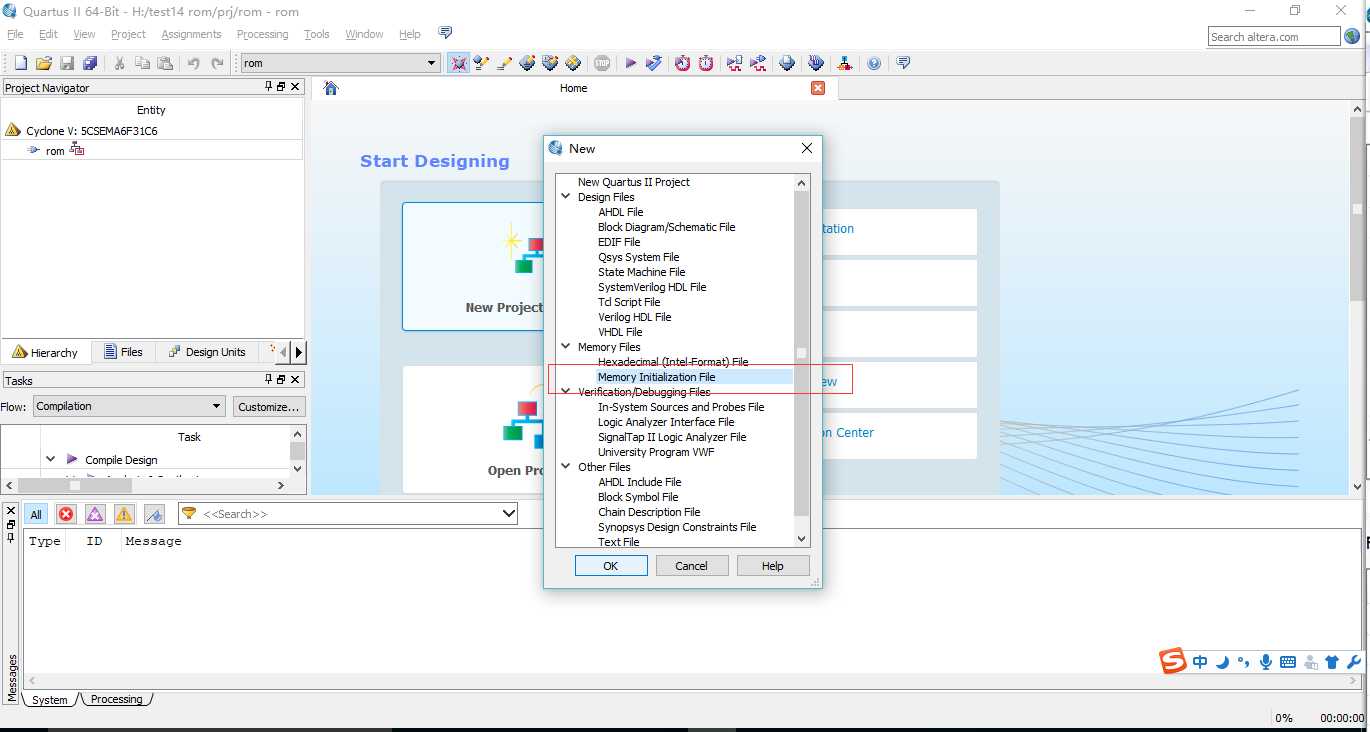Collapse the Other Files category

click(567, 467)
